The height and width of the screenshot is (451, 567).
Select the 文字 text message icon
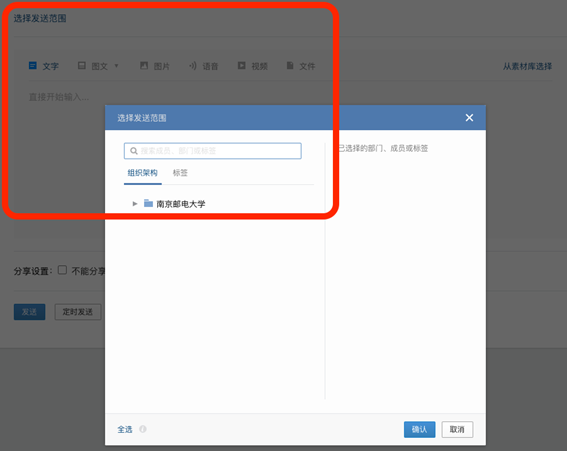33,65
